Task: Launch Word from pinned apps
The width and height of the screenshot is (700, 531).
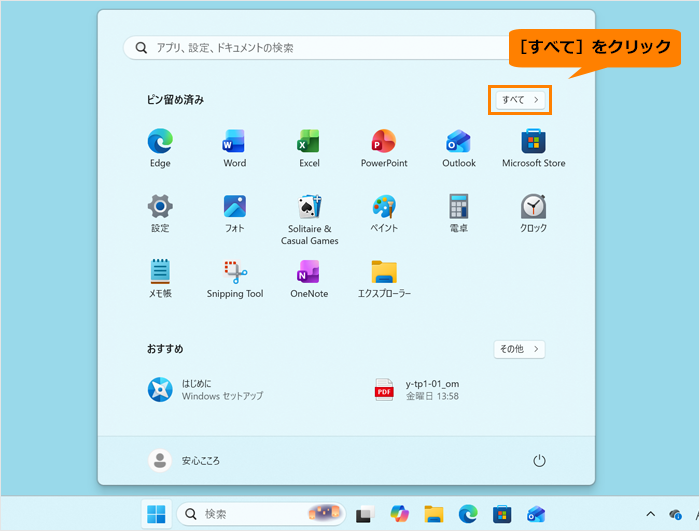Action: [x=234, y=148]
